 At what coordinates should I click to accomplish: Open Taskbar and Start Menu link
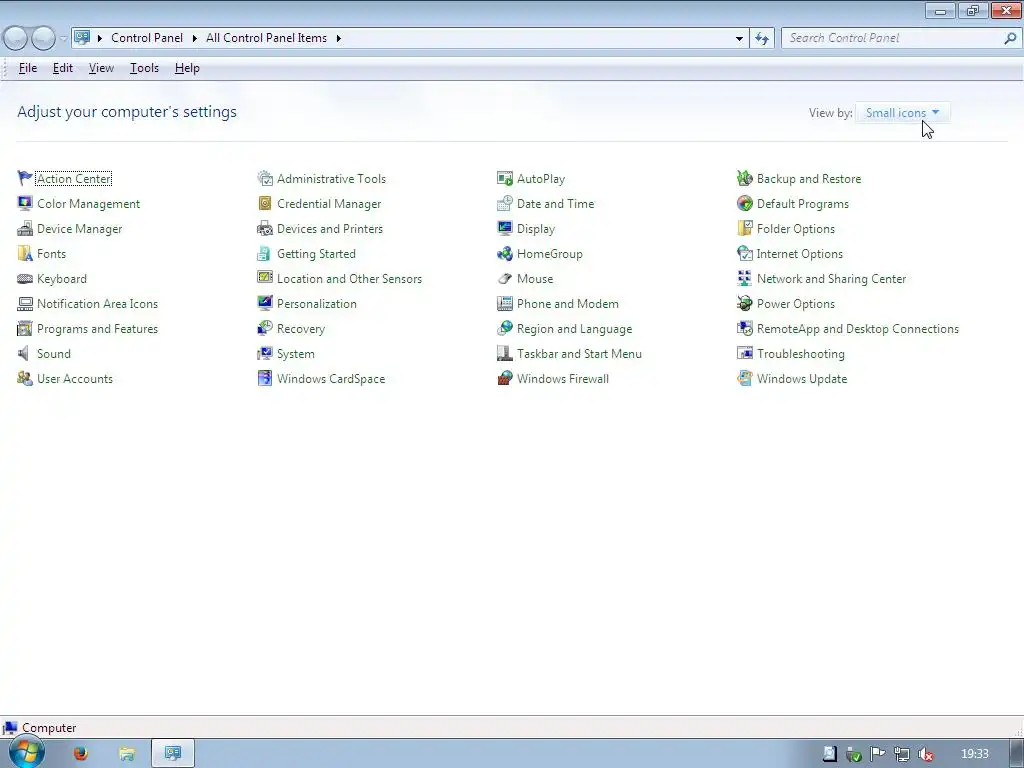[579, 353]
